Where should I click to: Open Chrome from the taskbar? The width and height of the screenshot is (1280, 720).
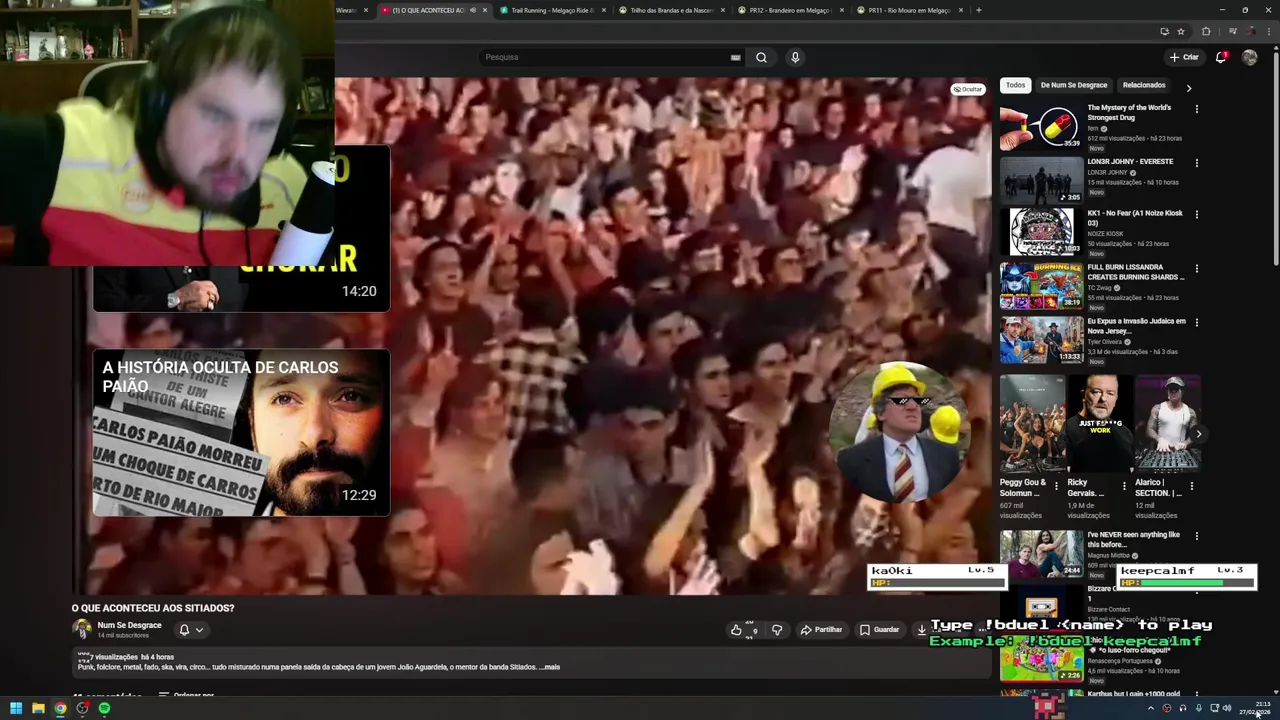tap(60, 708)
